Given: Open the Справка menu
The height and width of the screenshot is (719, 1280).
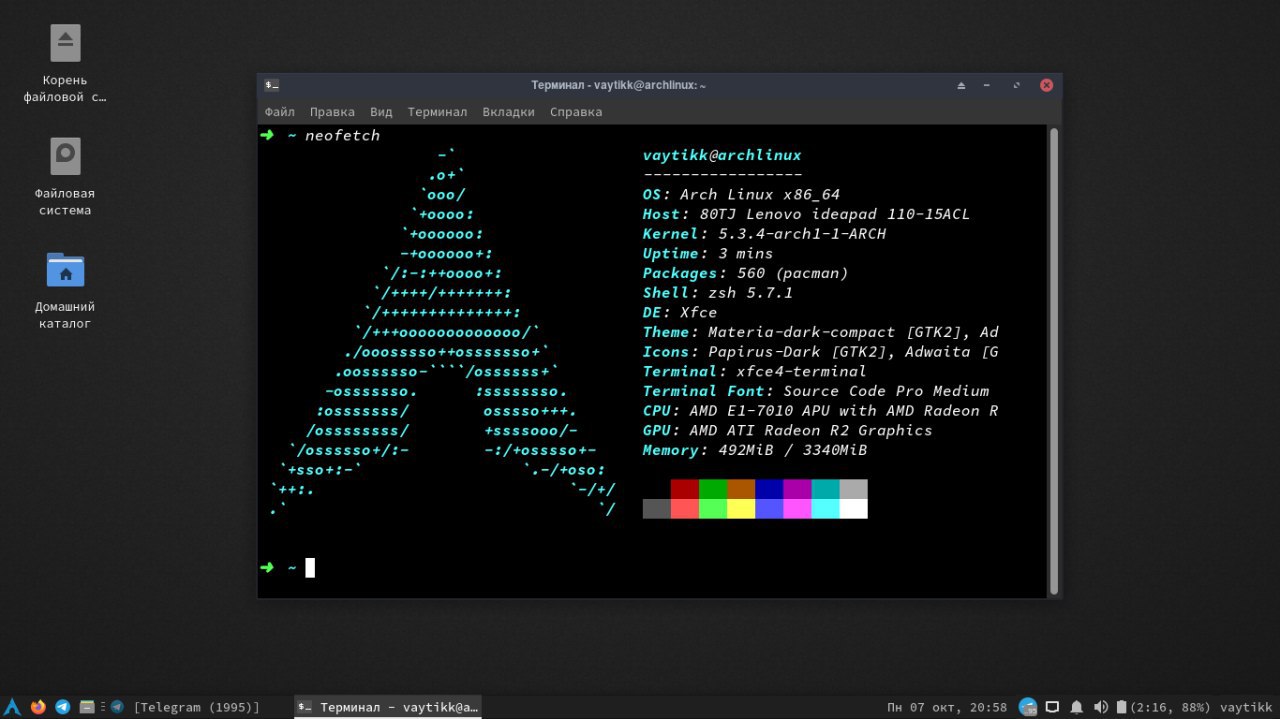Looking at the screenshot, I should tap(576, 112).
